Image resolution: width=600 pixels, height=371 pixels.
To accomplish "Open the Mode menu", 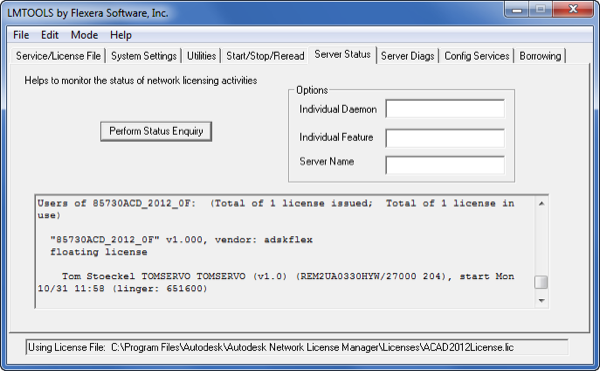I will pyautogui.click(x=84, y=35).
